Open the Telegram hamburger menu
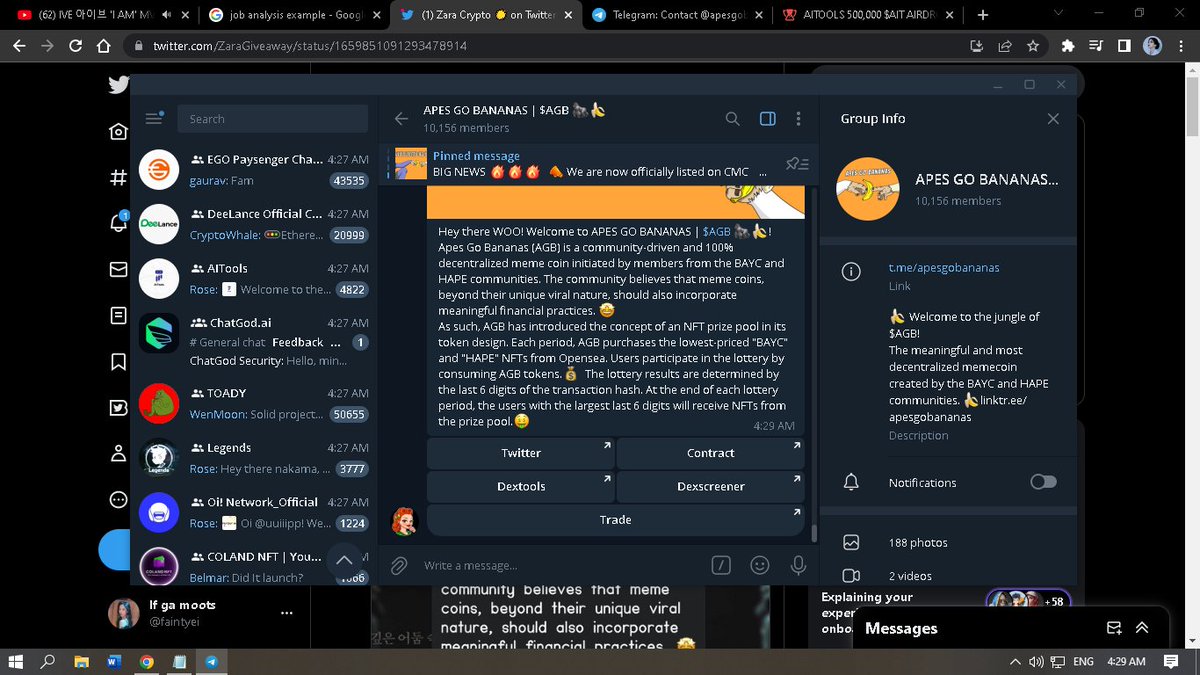This screenshot has height=675, width=1200. tap(153, 118)
